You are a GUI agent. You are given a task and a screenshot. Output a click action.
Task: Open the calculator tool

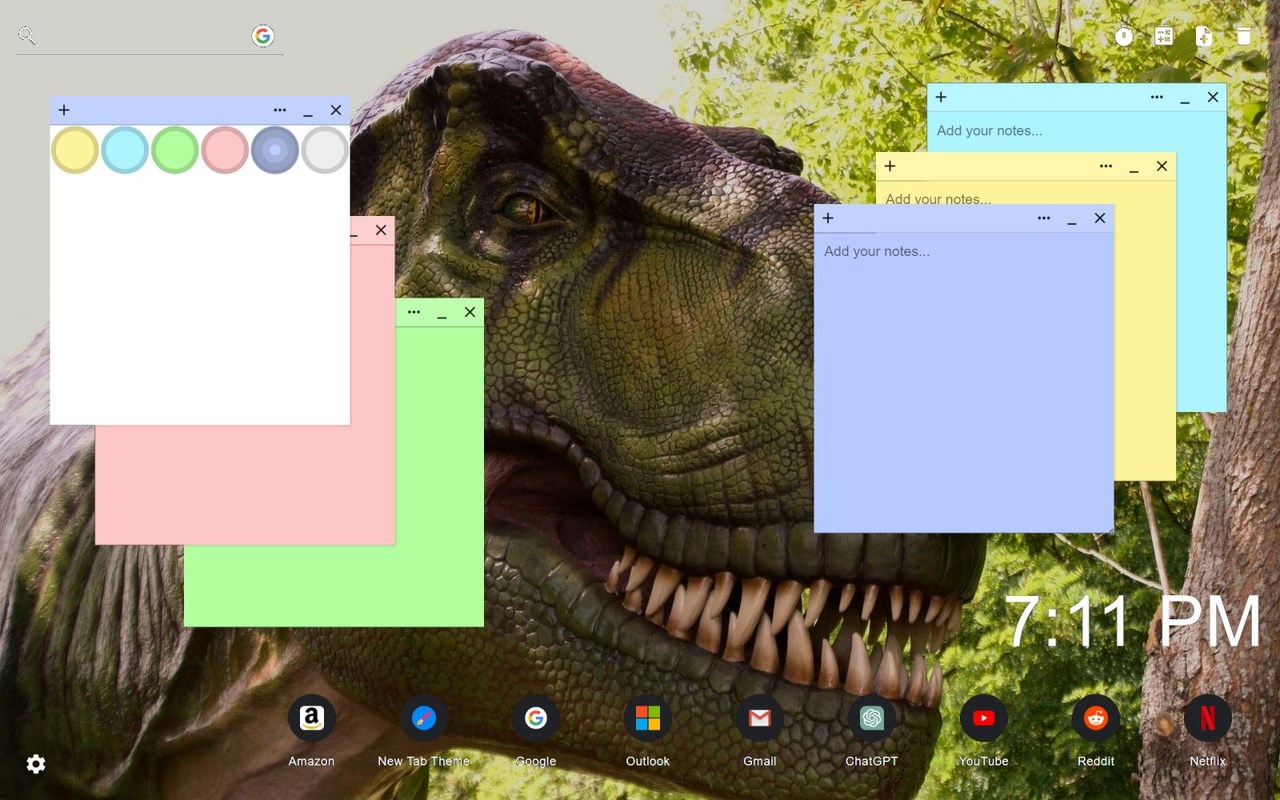pyautogui.click(x=1164, y=36)
